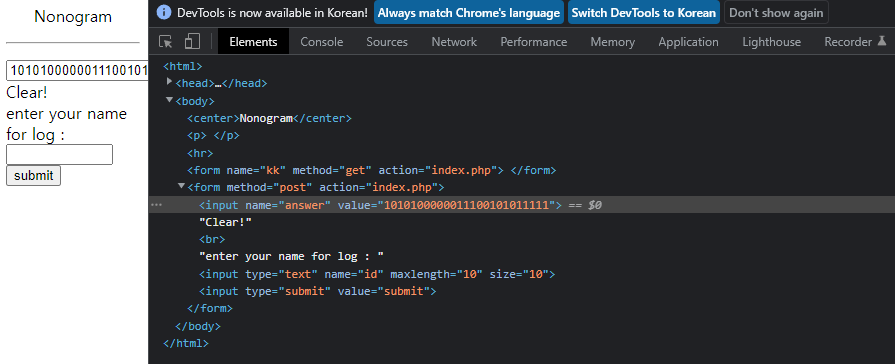Screen dimensions: 895x364
Task: Click the "enter your name for log :" page text
Action: pos(66,124)
